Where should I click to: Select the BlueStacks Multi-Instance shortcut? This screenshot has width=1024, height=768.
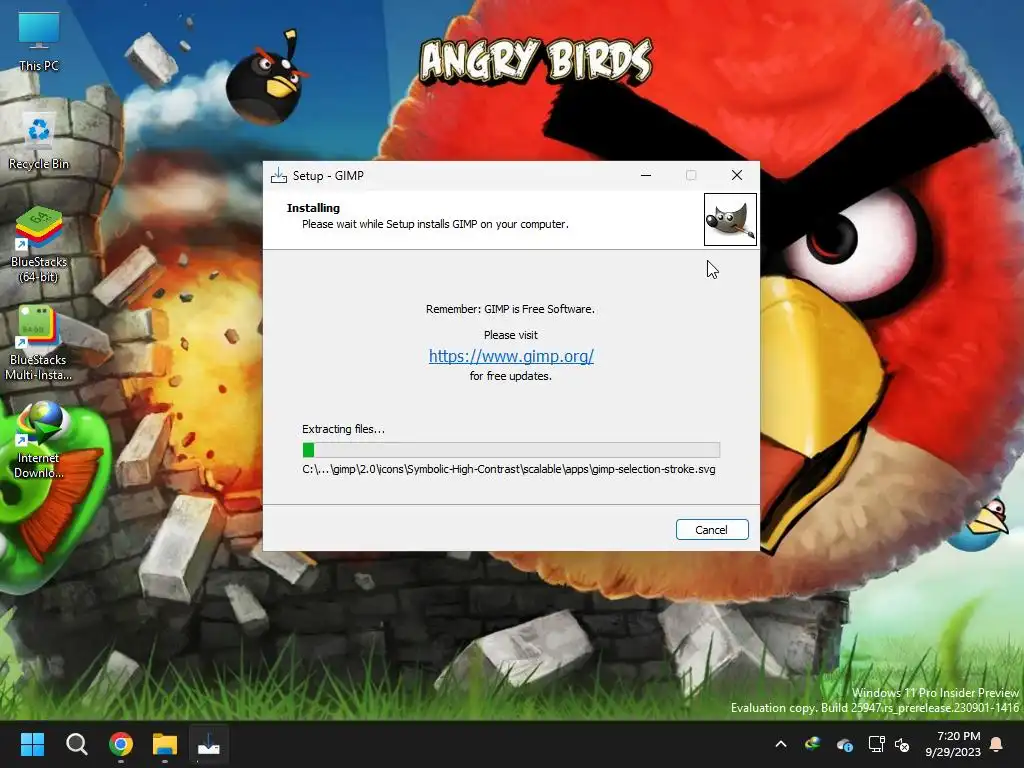tap(38, 343)
